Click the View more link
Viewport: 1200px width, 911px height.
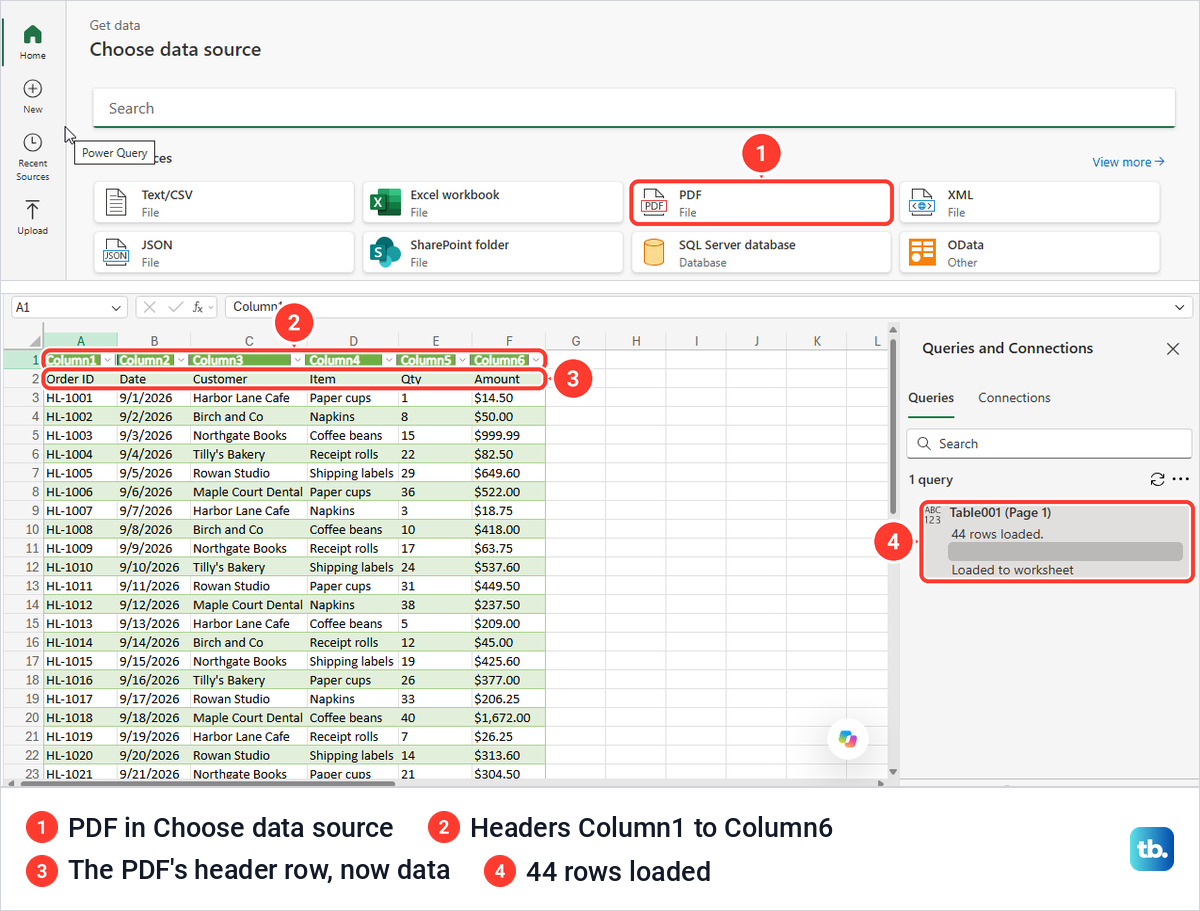pyautogui.click(x=1129, y=162)
